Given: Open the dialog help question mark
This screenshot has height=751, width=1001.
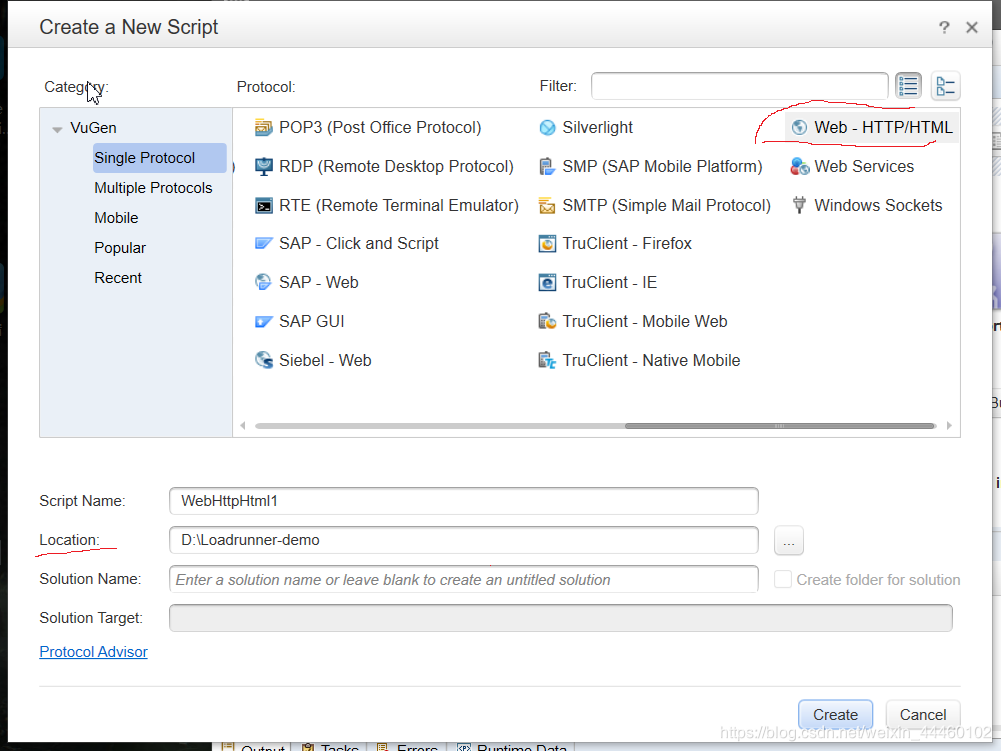Looking at the screenshot, I should (x=944, y=27).
